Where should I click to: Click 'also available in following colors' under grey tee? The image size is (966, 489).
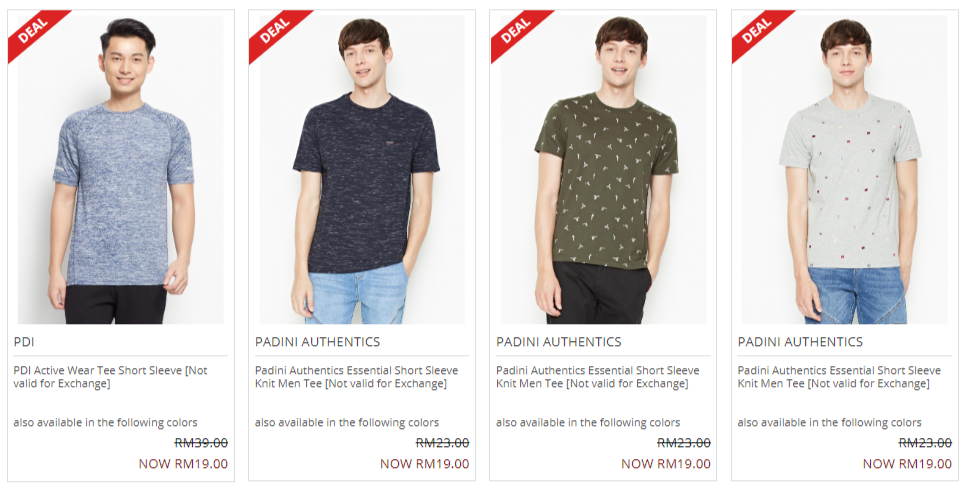click(x=830, y=422)
